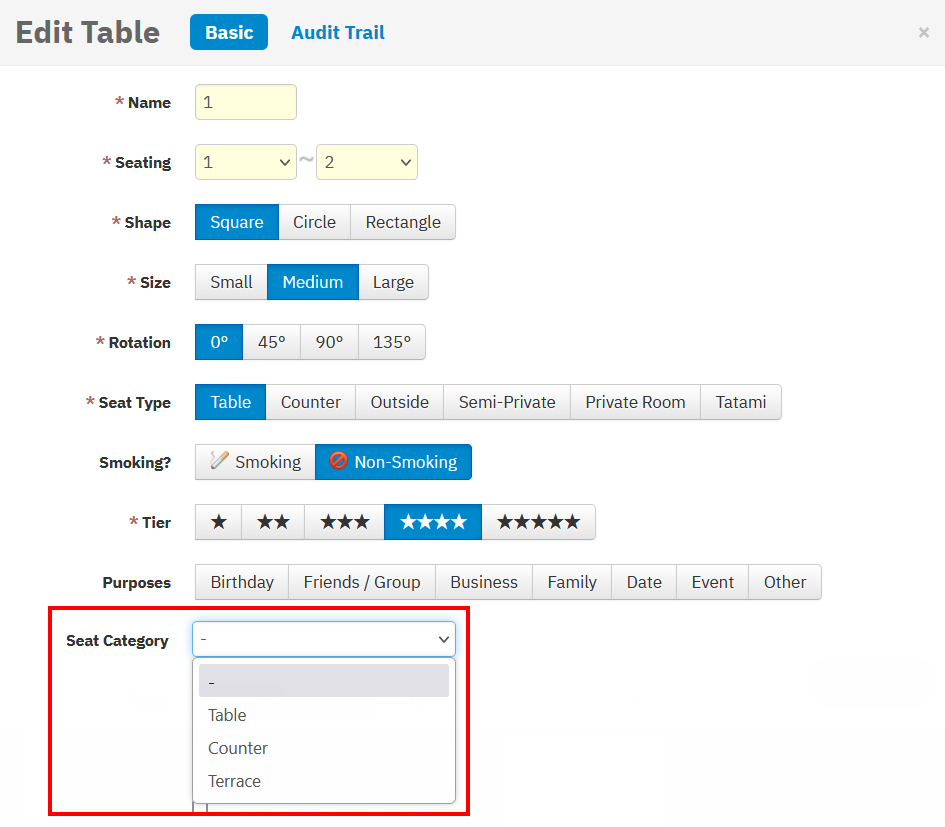945x827 pixels.
Task: Switch to the Audit Trail tab
Action: (338, 33)
